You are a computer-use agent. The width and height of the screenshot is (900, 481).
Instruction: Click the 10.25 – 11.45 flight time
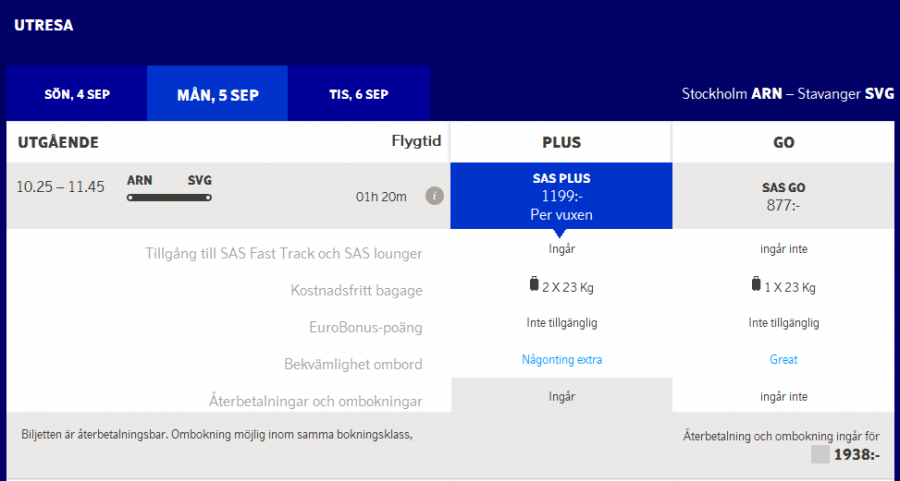pos(61,187)
